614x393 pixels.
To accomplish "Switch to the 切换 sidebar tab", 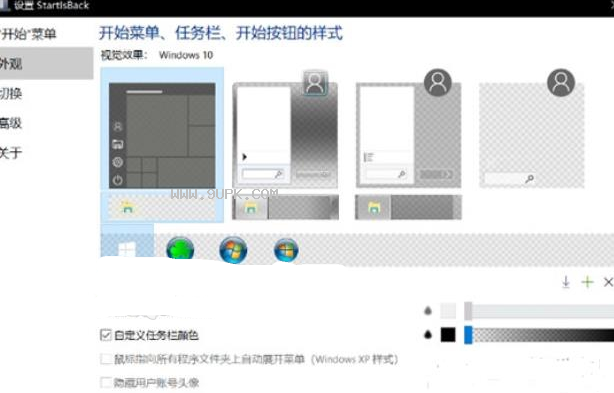I will pyautogui.click(x=11, y=94).
